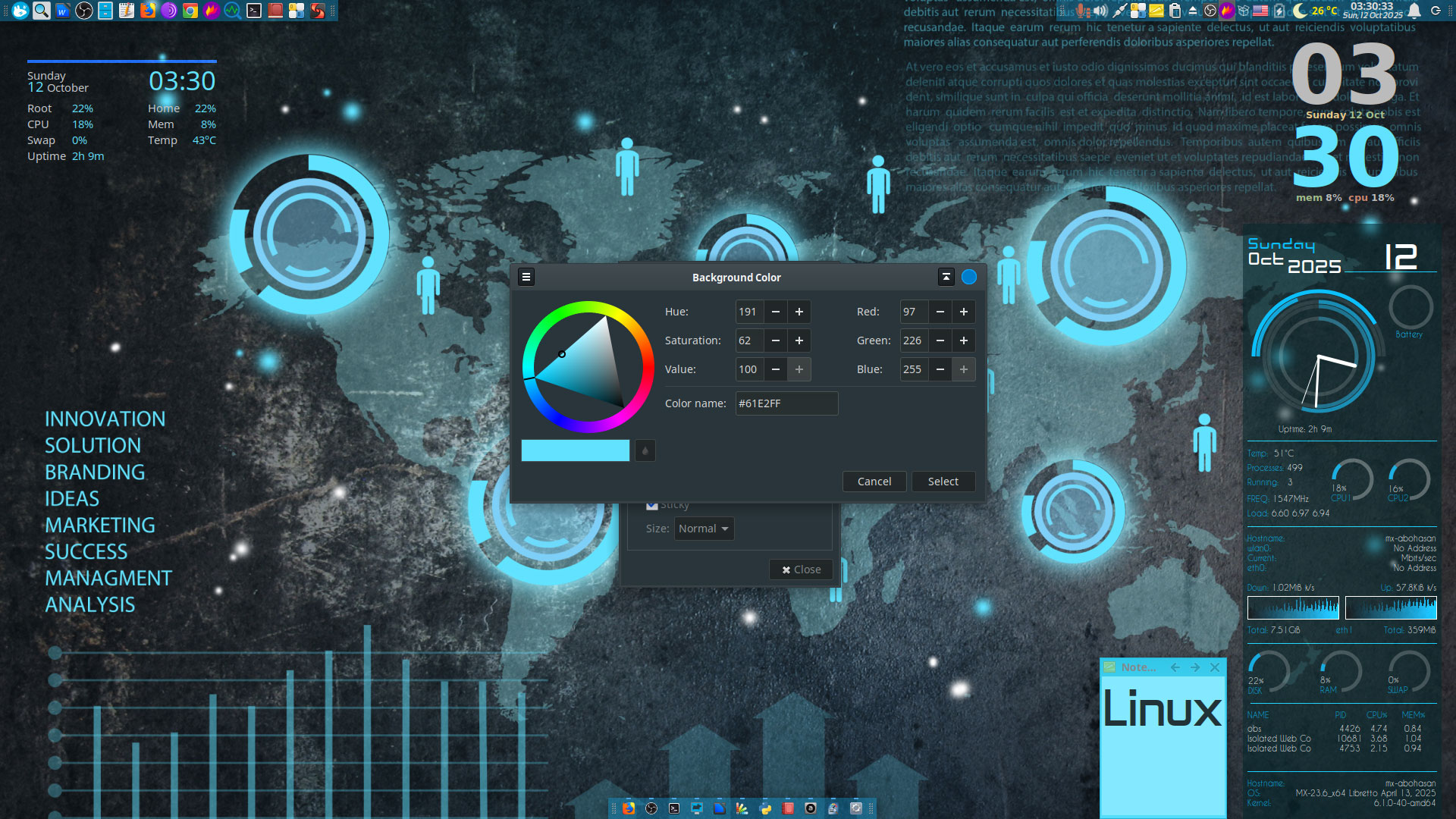
Task: Open terminal icon in top panel
Action: (x=254, y=11)
